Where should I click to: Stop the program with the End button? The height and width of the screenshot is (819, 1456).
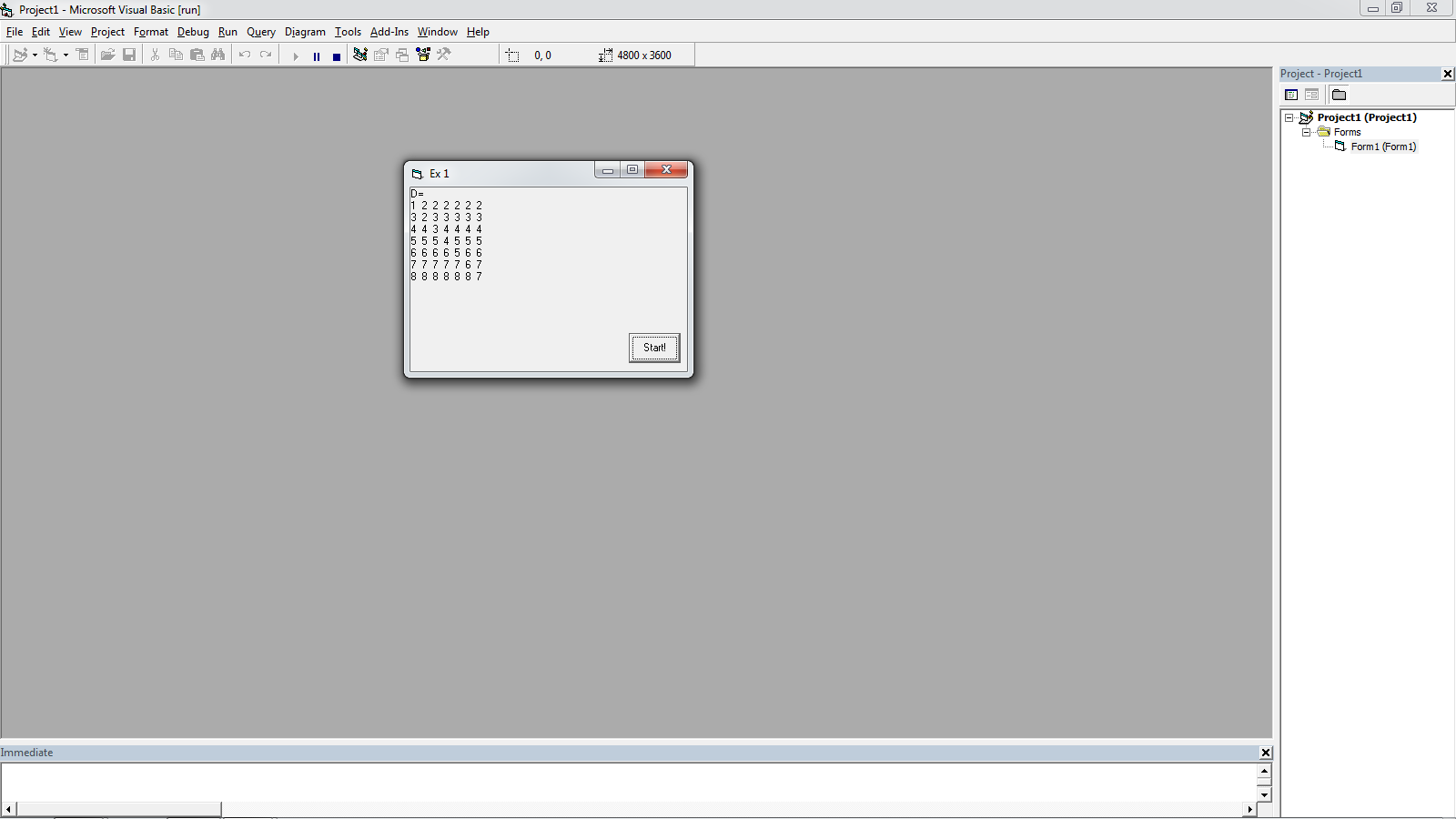(336, 56)
